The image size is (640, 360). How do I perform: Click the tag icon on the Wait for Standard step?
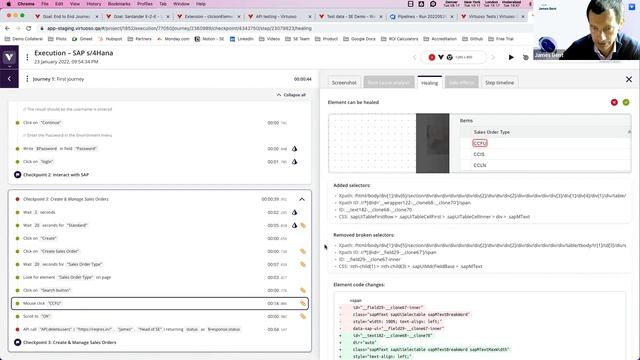coord(303,225)
